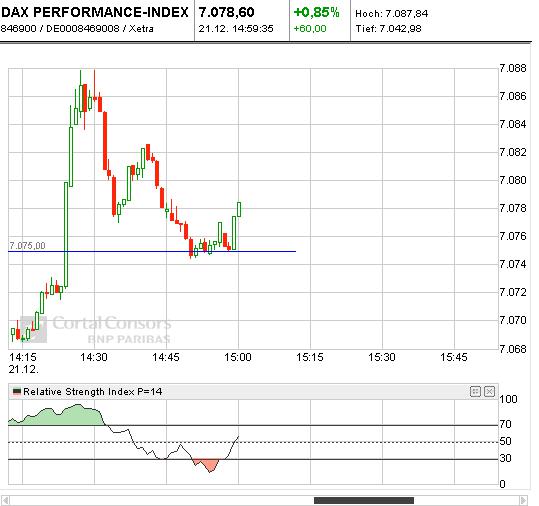
Task: Click the green overbought RSI area
Action: point(58,416)
